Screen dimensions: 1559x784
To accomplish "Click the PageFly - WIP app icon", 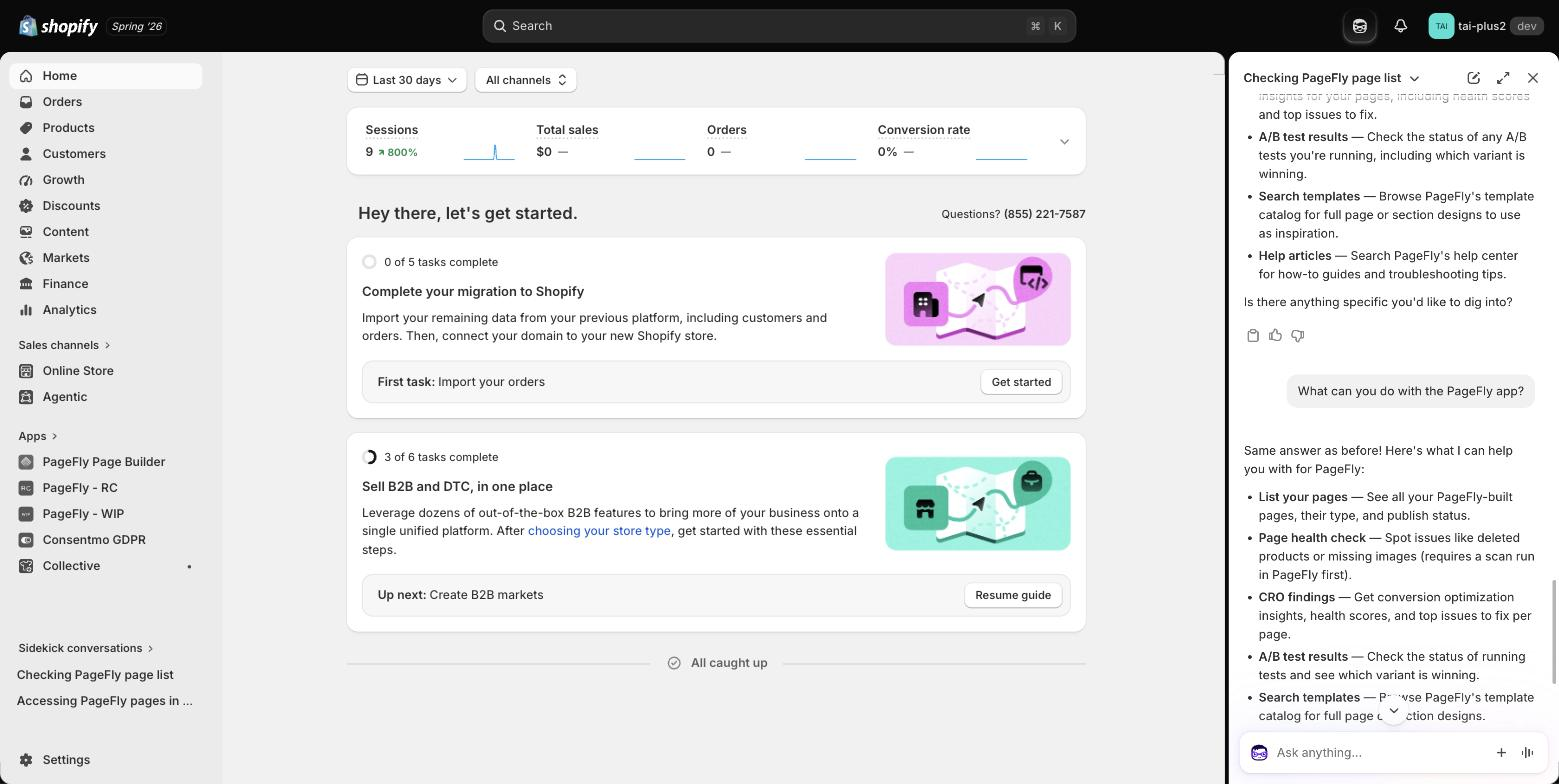I will [x=26, y=514].
